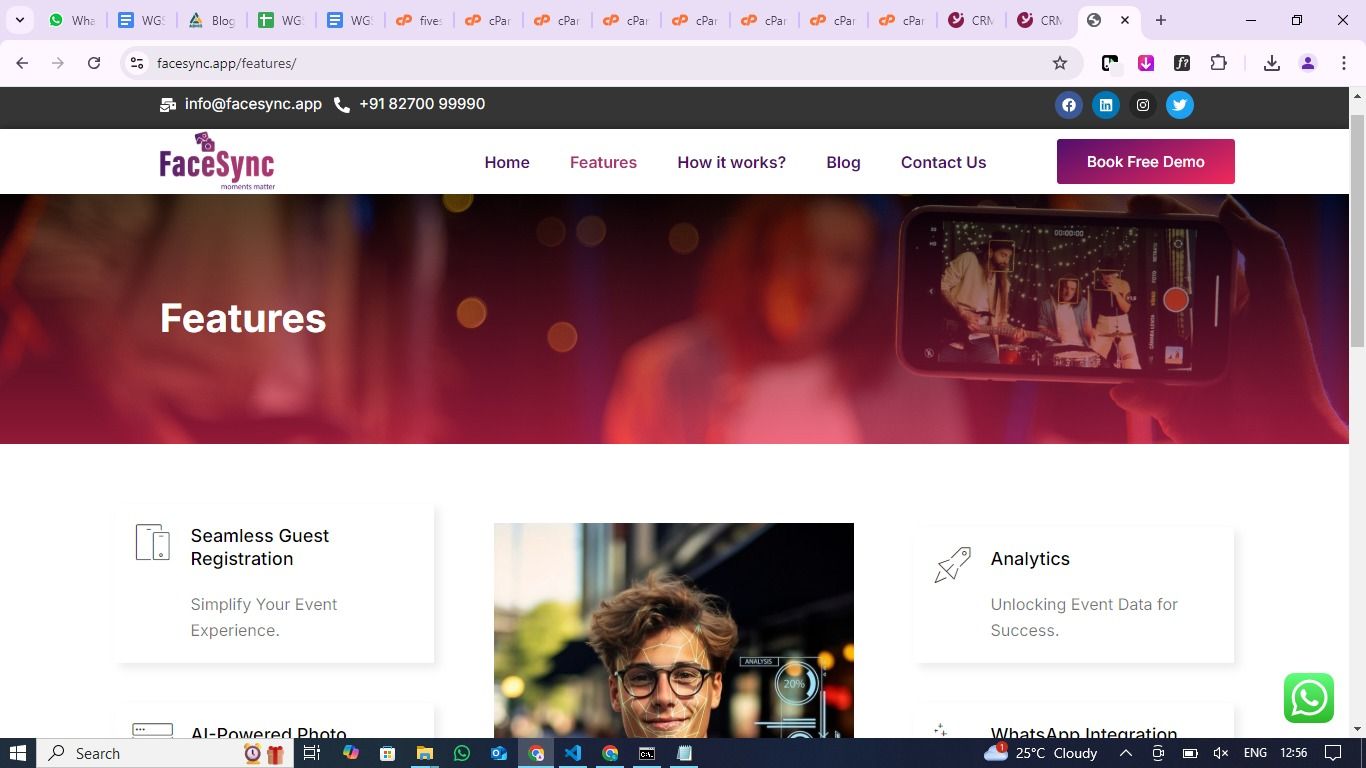Open the Chrome profile avatar

click(x=1308, y=63)
